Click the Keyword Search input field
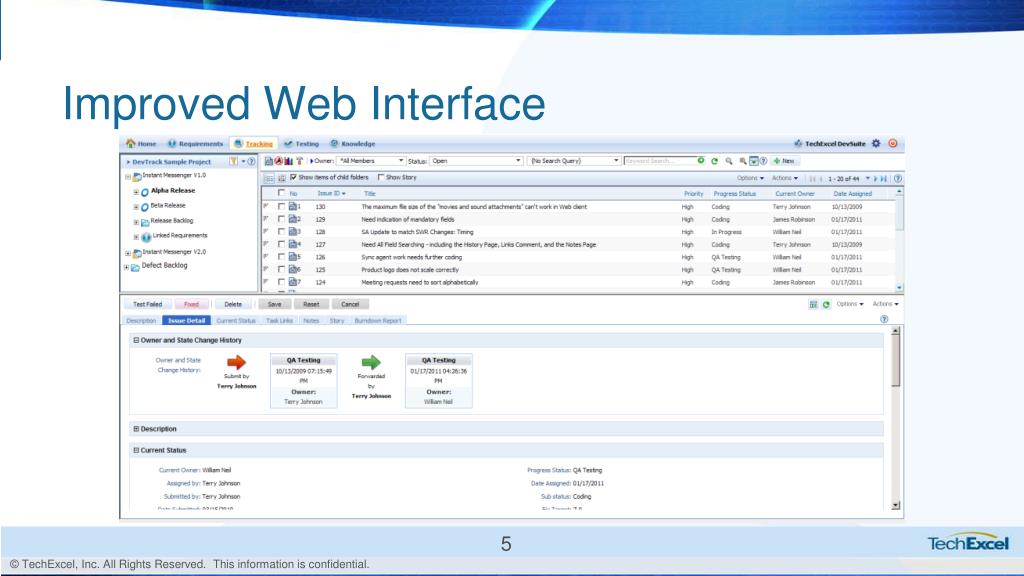The width and height of the screenshot is (1024, 576). click(660, 161)
